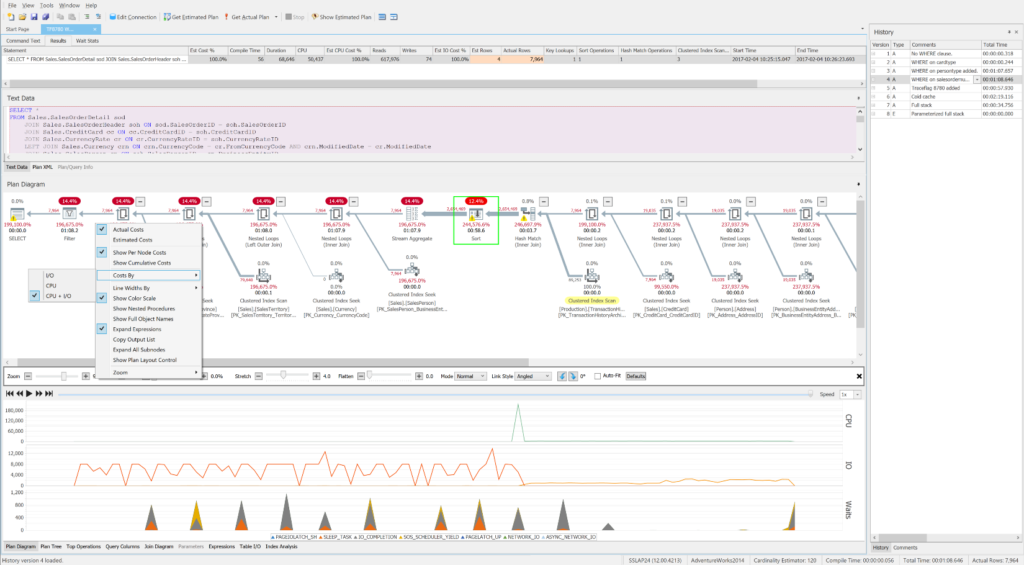Open the Tools menu

coord(46,5)
